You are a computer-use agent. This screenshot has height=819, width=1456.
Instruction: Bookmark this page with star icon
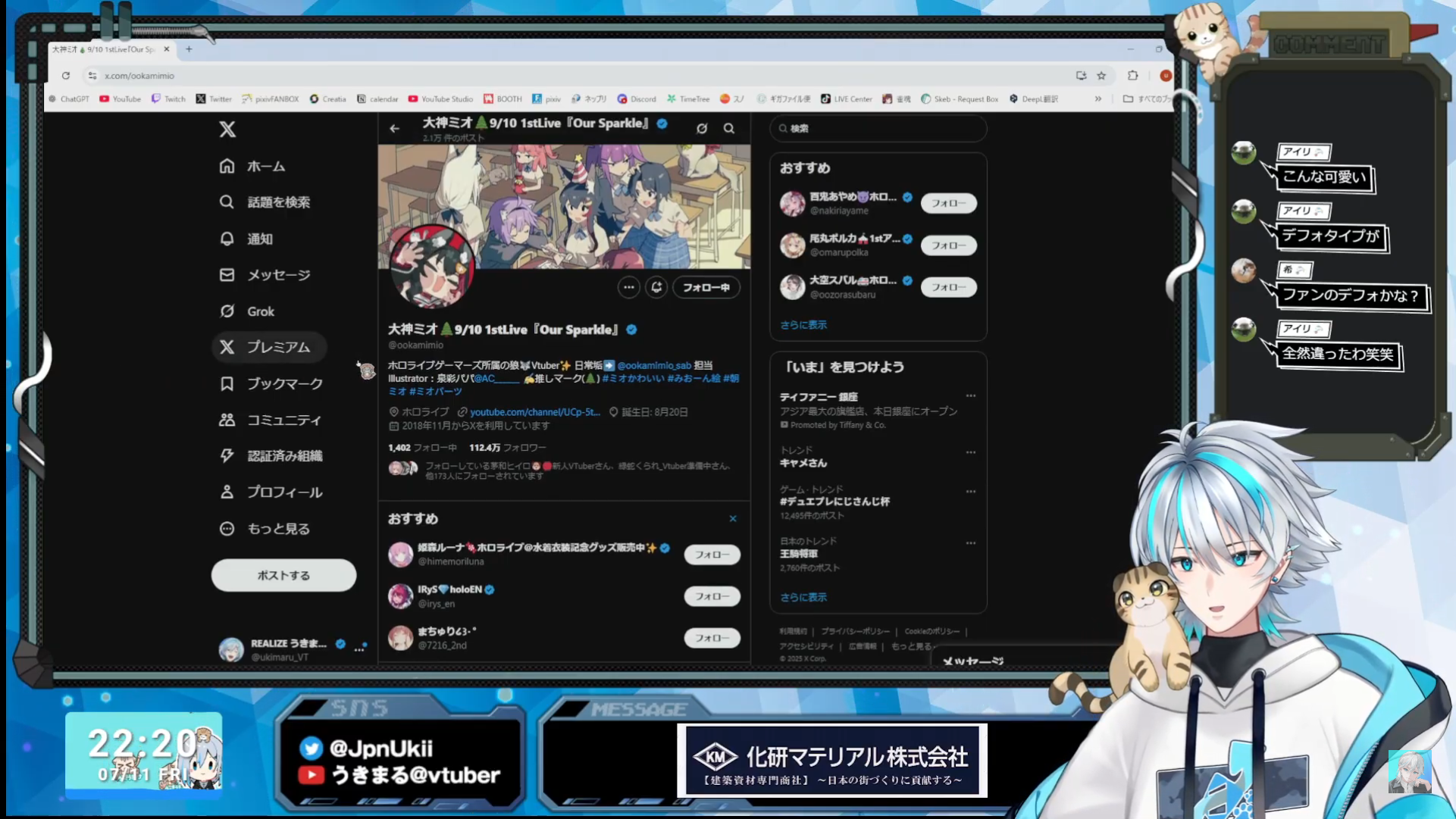point(1101,76)
